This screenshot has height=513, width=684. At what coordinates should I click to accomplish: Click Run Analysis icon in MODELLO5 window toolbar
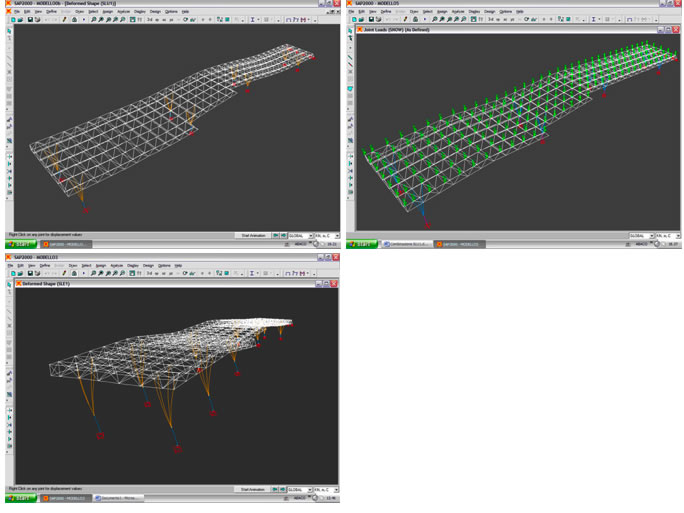(x=424, y=20)
